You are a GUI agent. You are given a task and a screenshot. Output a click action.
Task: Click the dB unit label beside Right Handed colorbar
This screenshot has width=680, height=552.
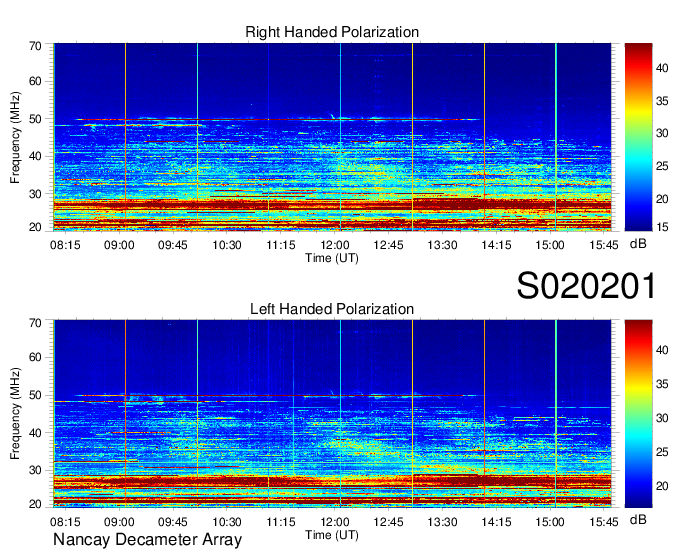coord(638,245)
